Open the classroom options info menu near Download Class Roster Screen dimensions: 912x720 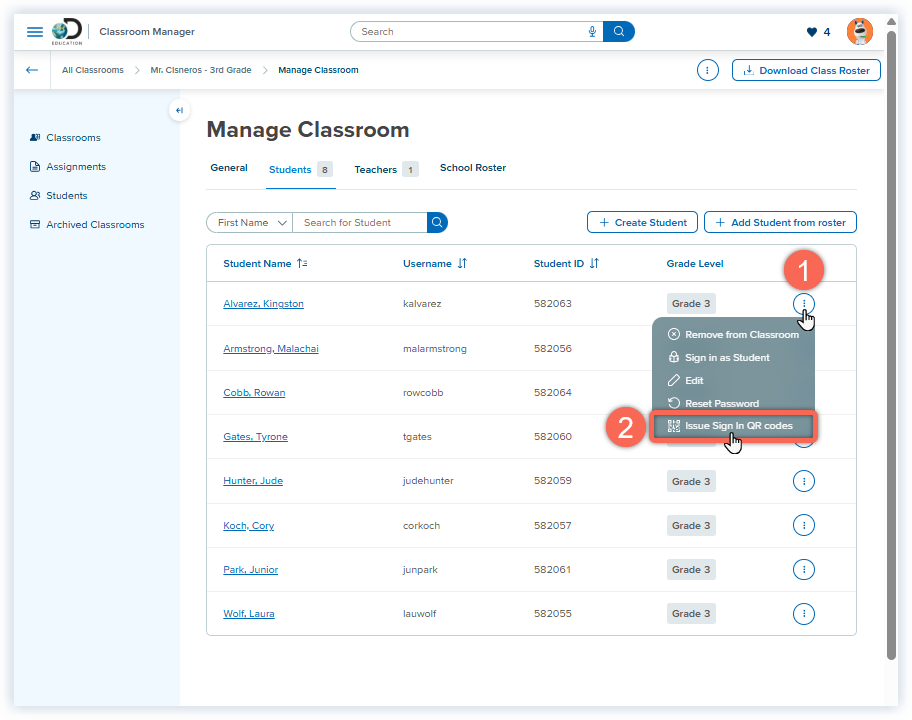point(708,70)
